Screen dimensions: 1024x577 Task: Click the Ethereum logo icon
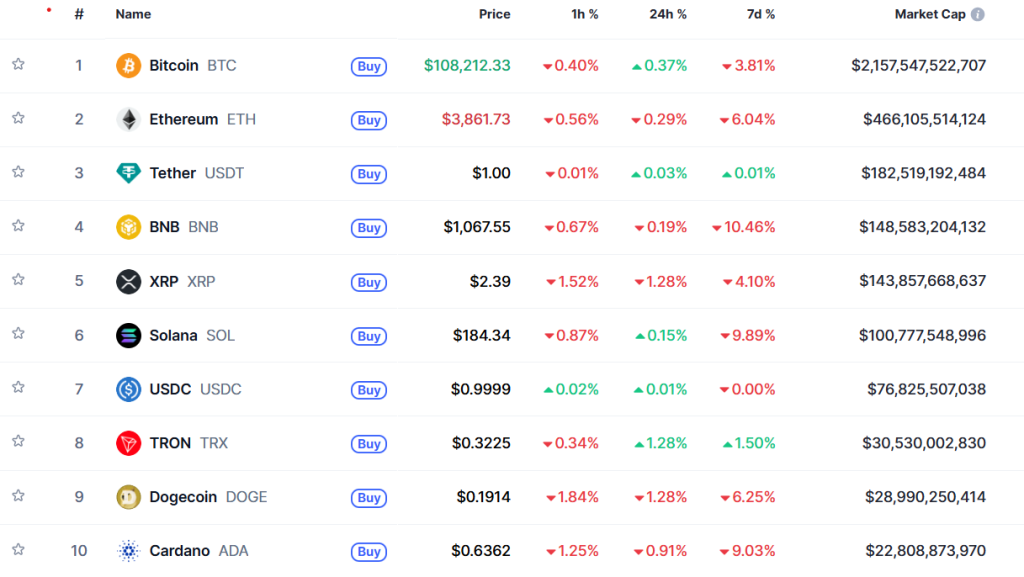[x=129, y=120]
